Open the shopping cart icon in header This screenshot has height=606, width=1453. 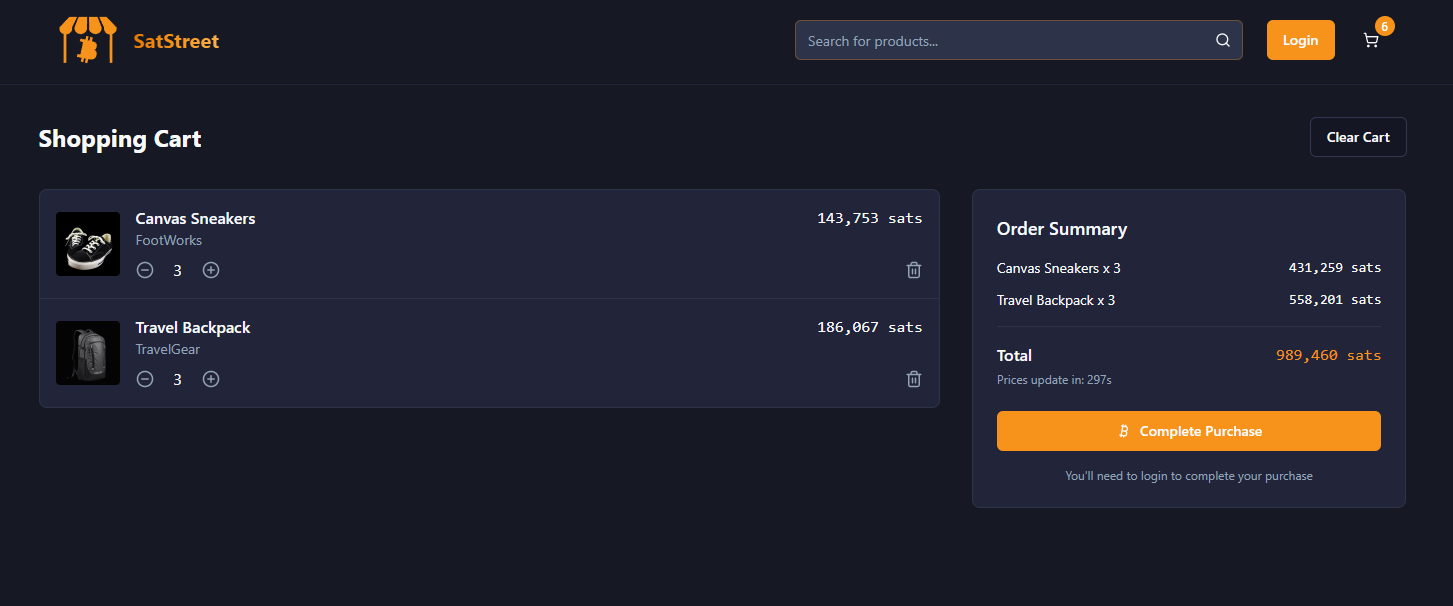[x=1370, y=41]
